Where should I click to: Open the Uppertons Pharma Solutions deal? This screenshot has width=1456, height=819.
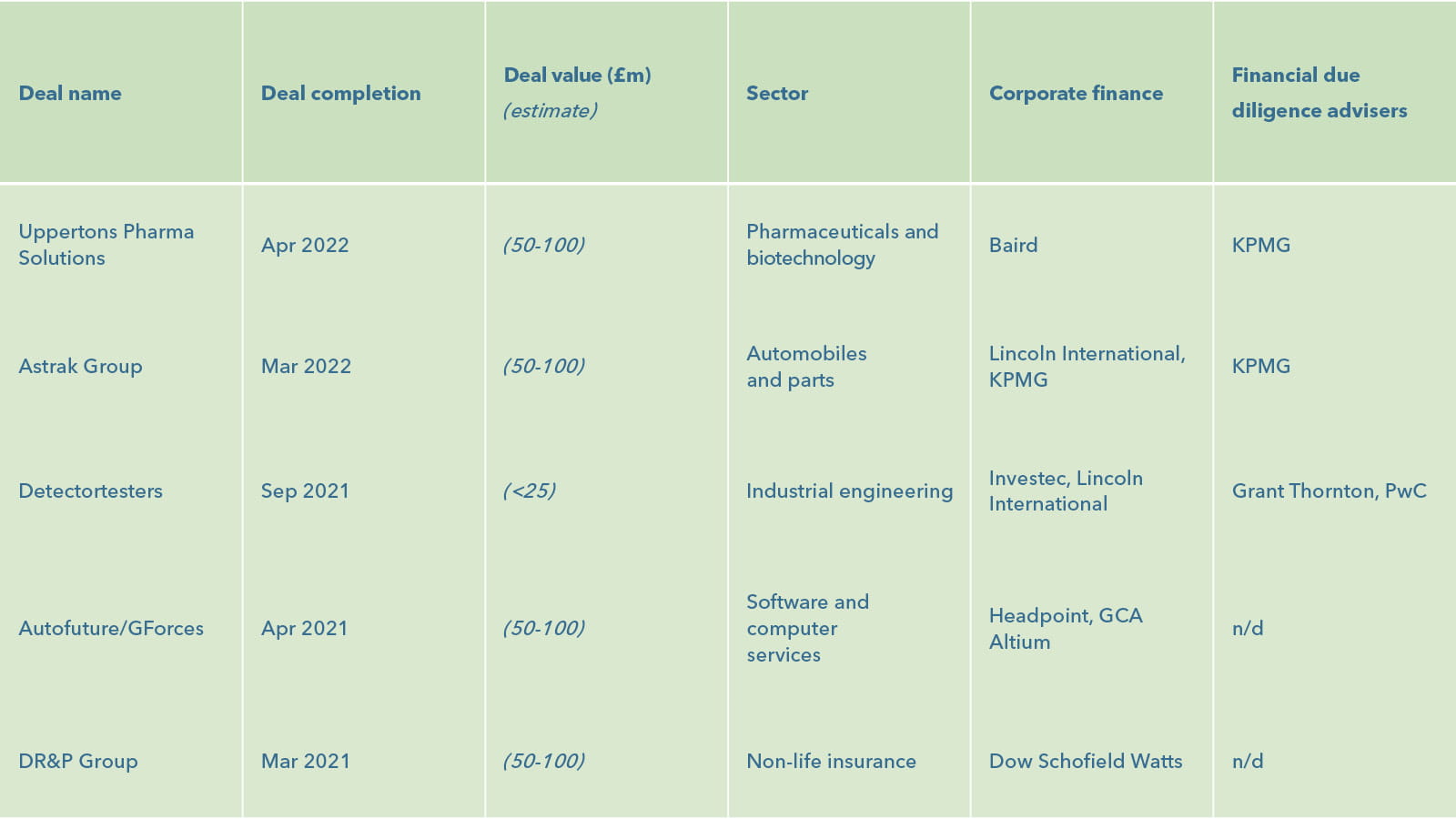point(106,245)
